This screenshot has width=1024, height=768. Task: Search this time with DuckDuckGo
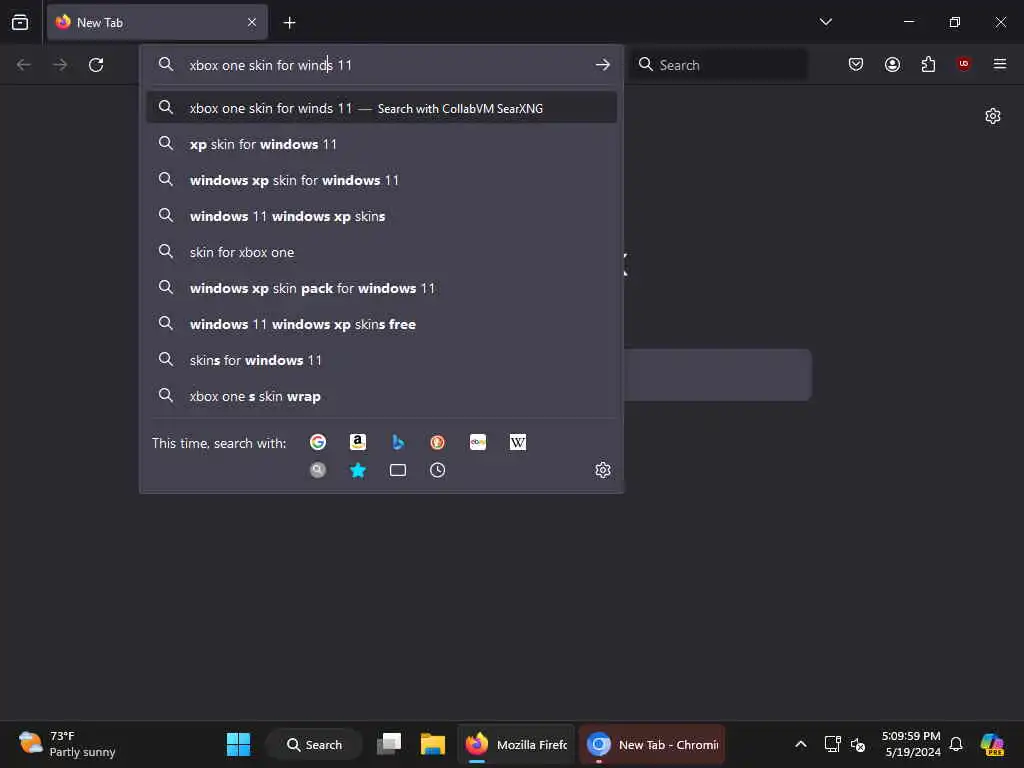[438, 442]
